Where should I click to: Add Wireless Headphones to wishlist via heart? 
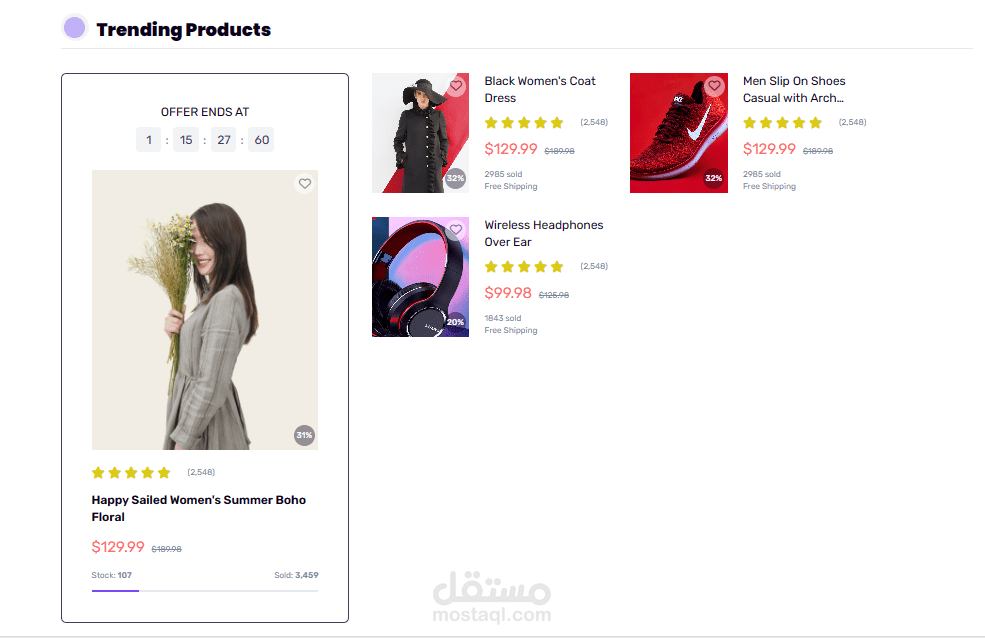pos(456,231)
